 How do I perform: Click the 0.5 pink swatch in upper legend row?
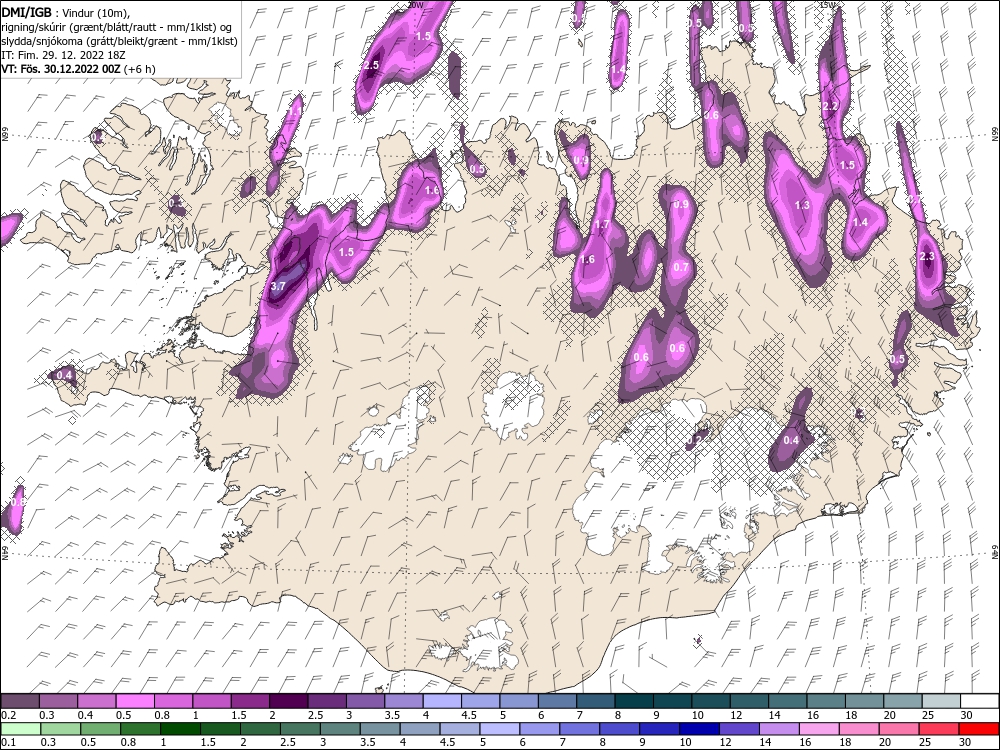pos(135,702)
